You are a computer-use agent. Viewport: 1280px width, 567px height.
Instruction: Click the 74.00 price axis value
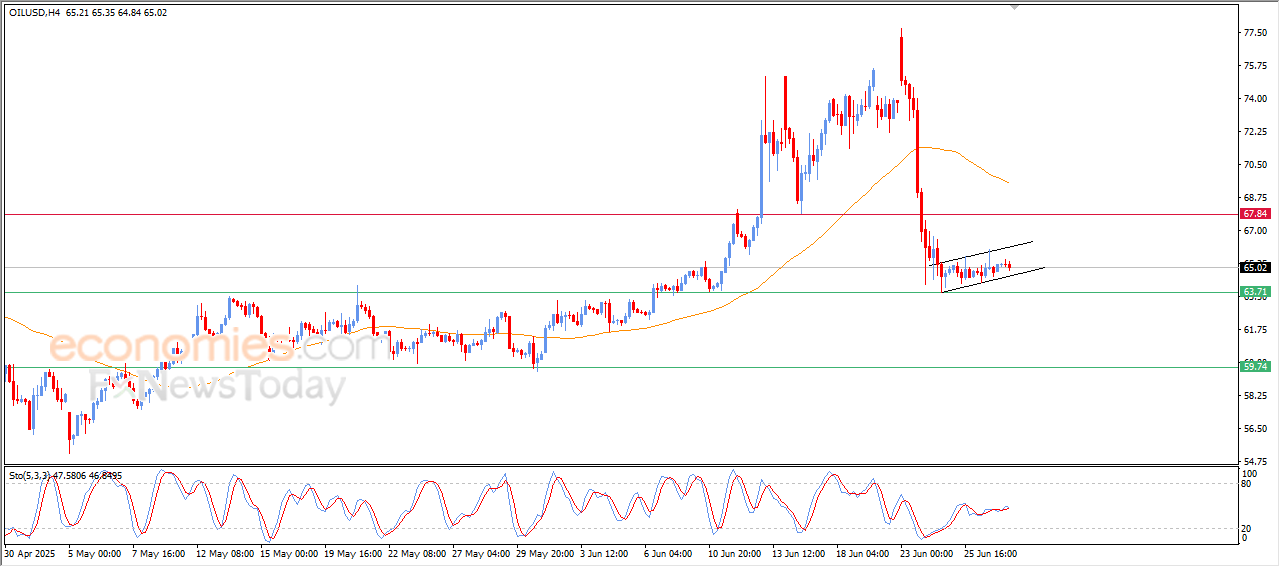tap(1256, 99)
